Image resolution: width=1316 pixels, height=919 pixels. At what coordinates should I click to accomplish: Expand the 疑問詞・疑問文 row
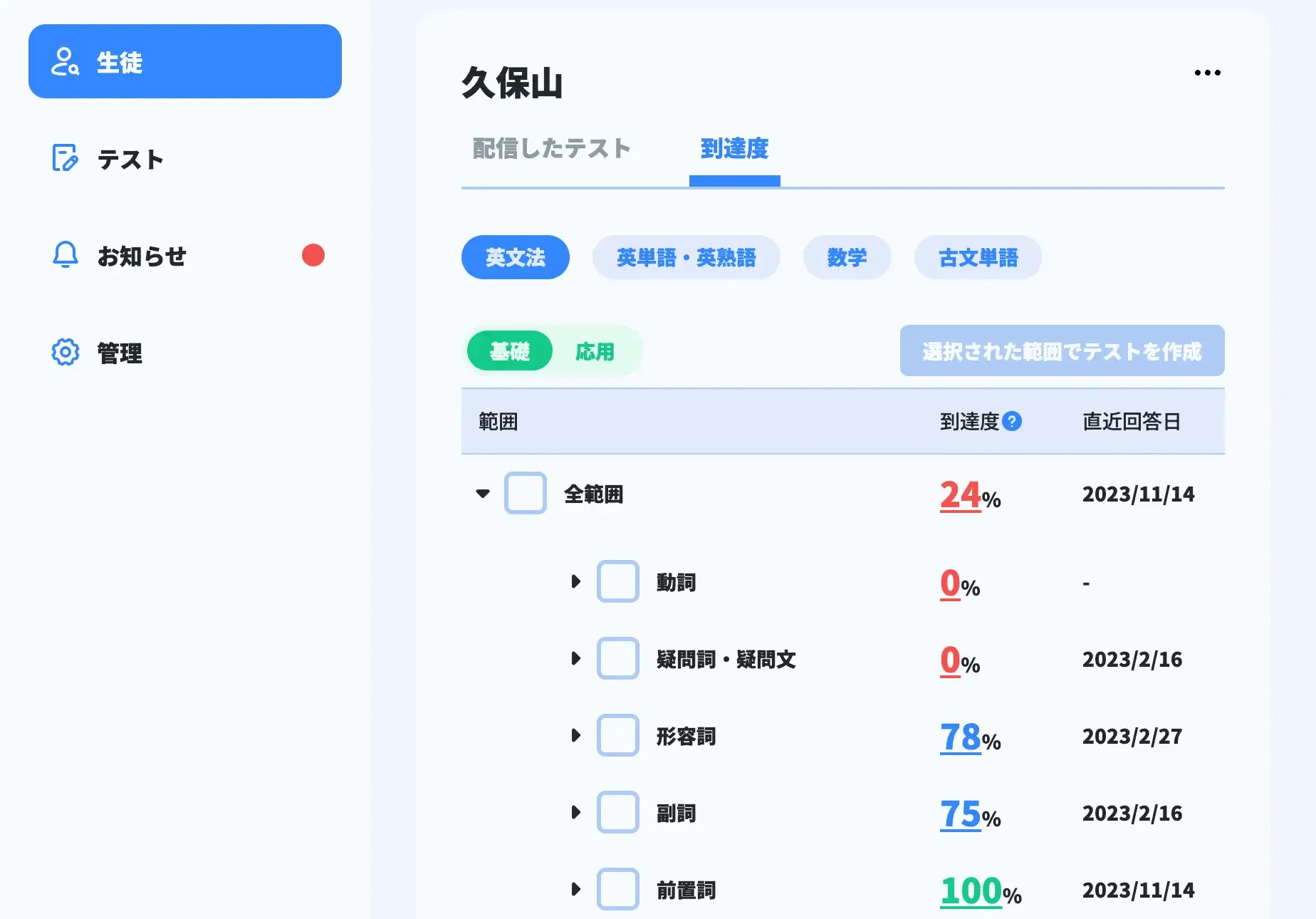[x=575, y=659]
